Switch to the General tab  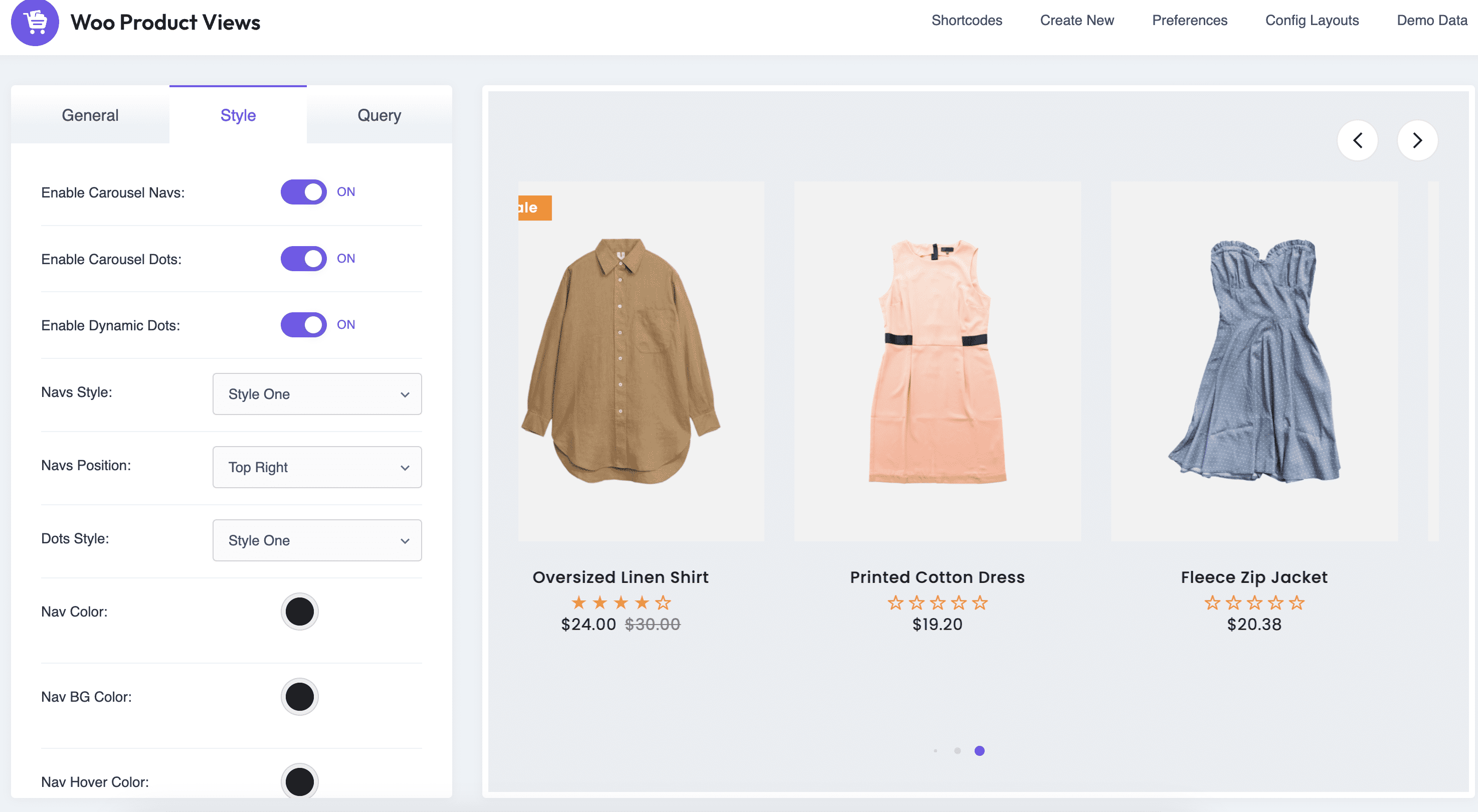click(x=90, y=115)
